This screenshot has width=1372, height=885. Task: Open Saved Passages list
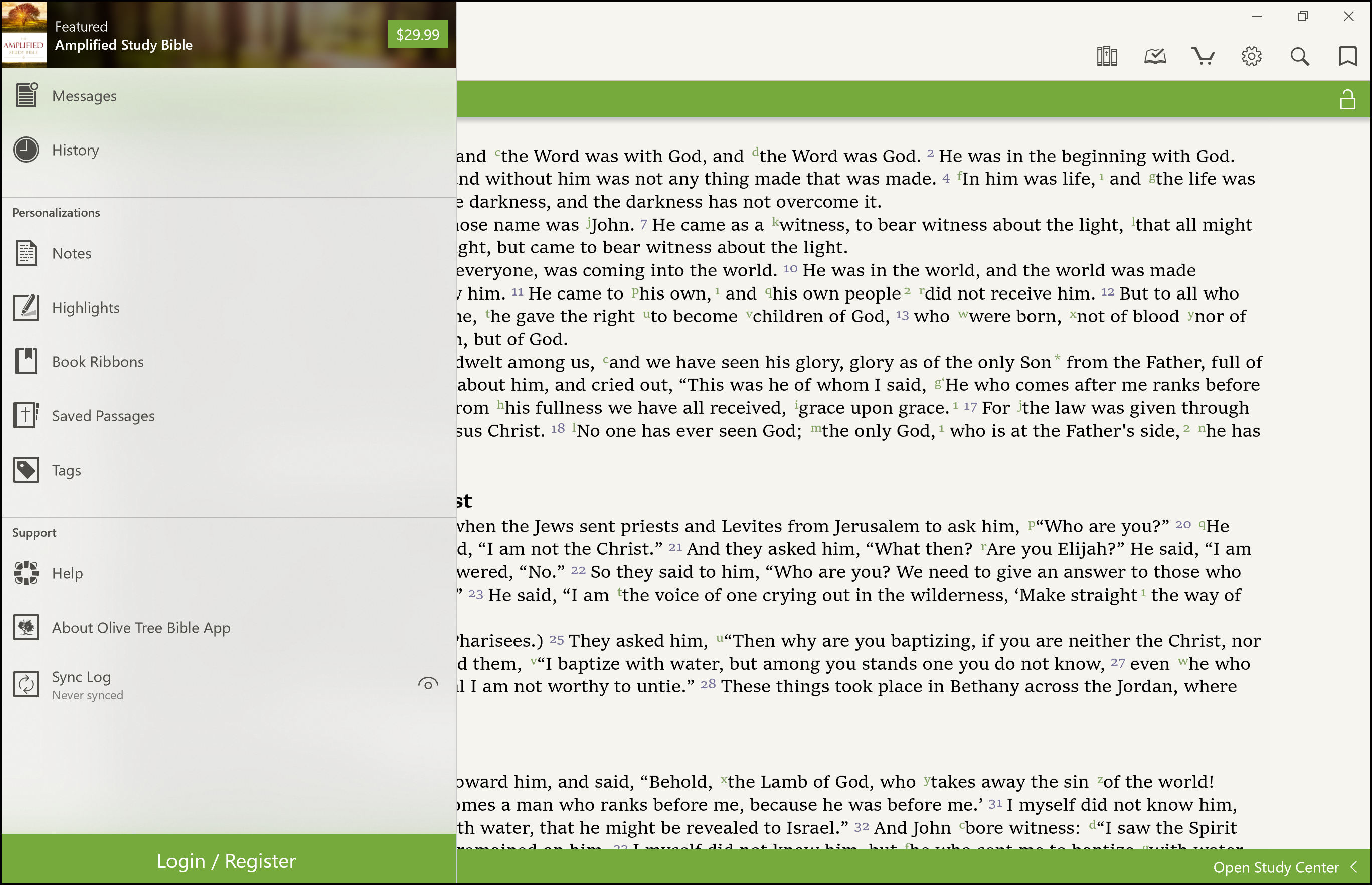click(x=103, y=416)
